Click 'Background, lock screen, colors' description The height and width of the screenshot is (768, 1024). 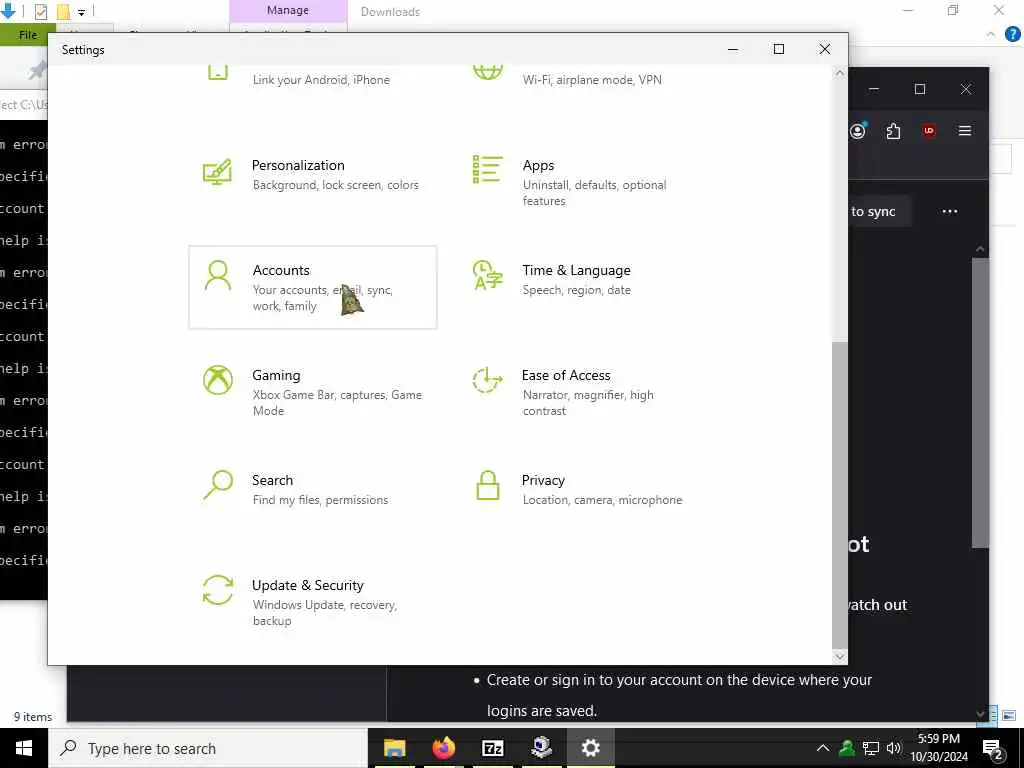click(x=335, y=185)
